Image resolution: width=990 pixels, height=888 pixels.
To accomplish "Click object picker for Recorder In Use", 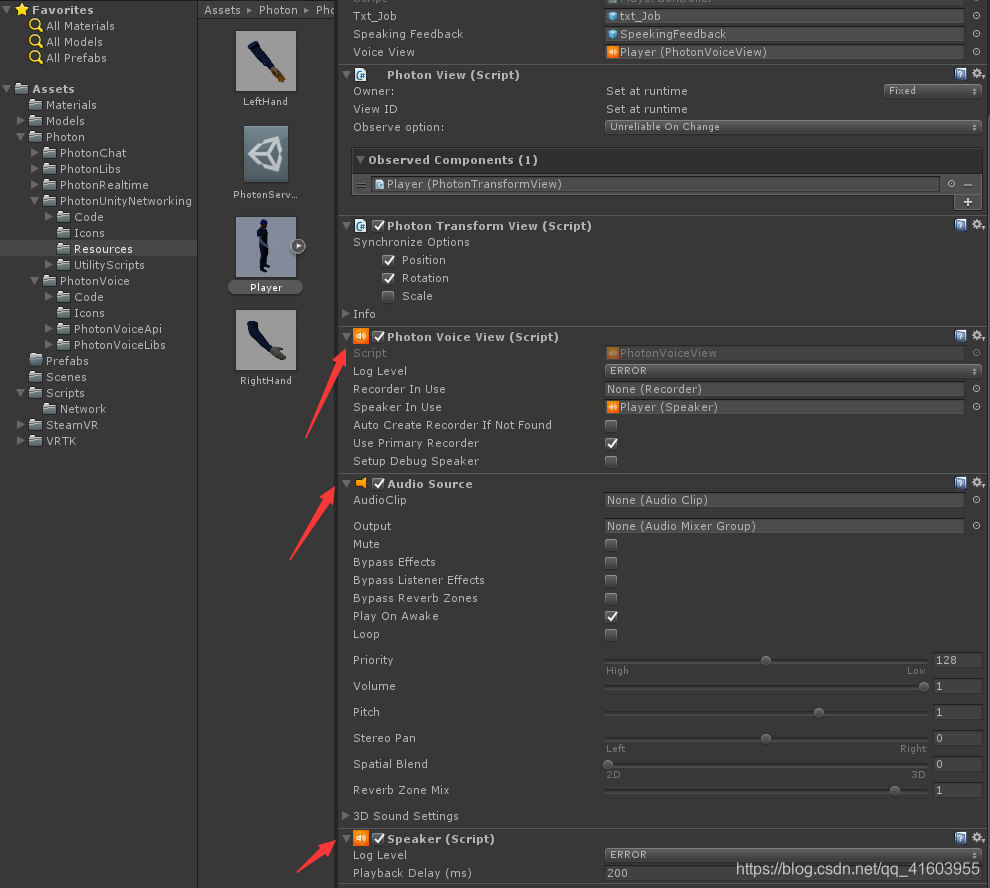I will pos(976,389).
